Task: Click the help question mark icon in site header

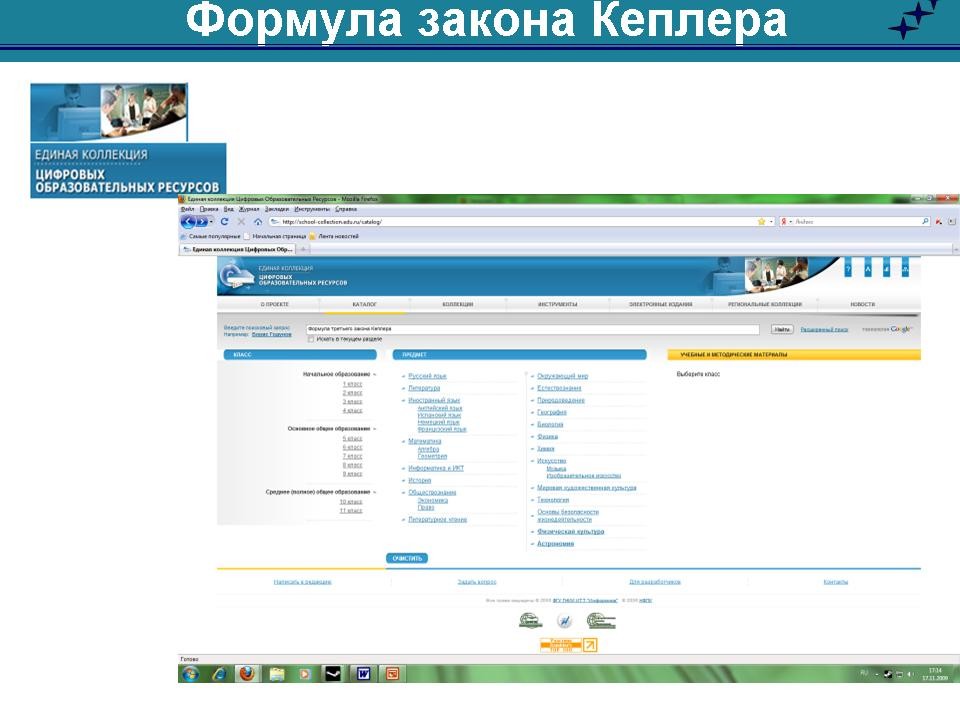Action: (x=848, y=270)
